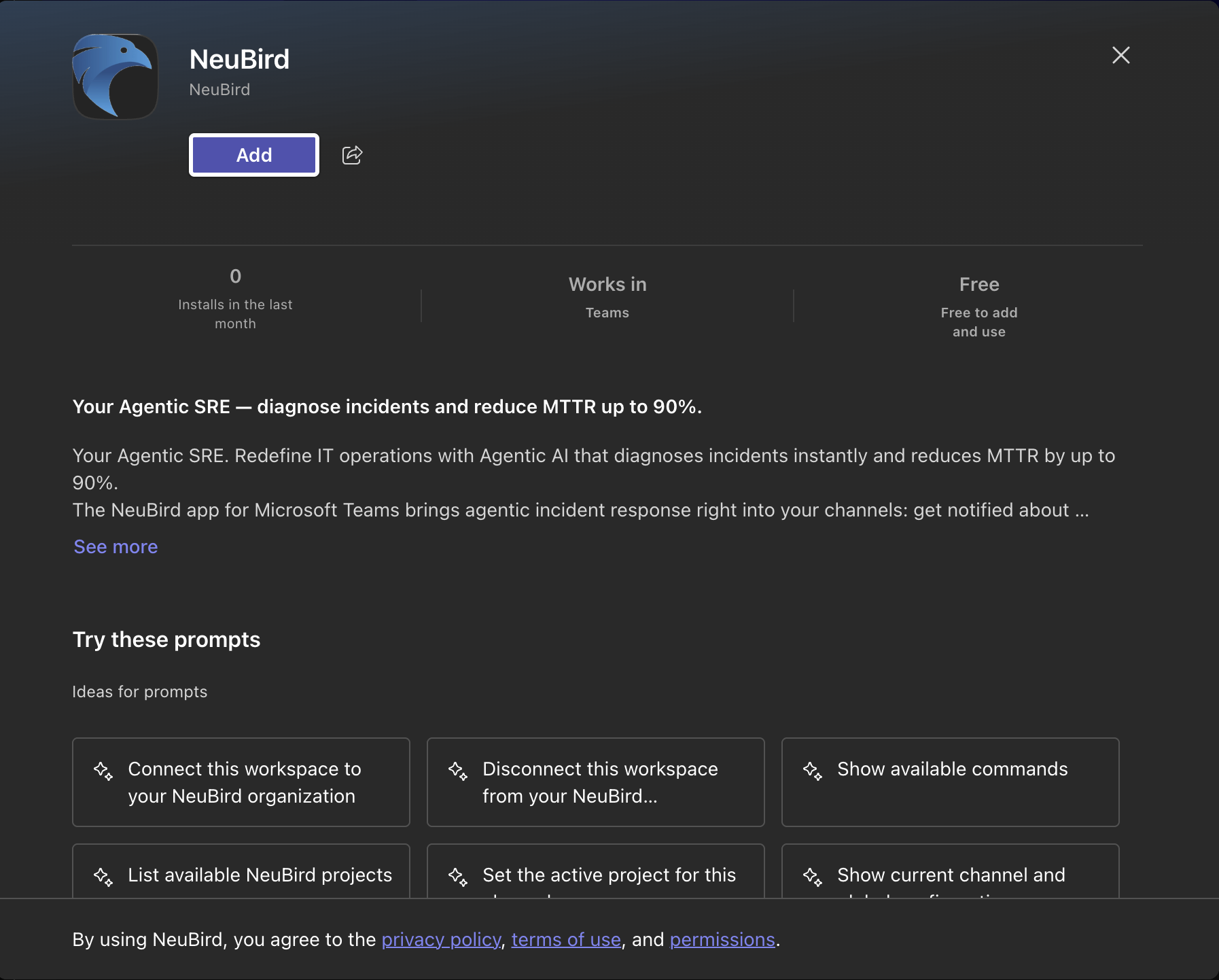Click the 'Free to add and use' text
Image resolution: width=1219 pixels, height=980 pixels.
pos(979,322)
